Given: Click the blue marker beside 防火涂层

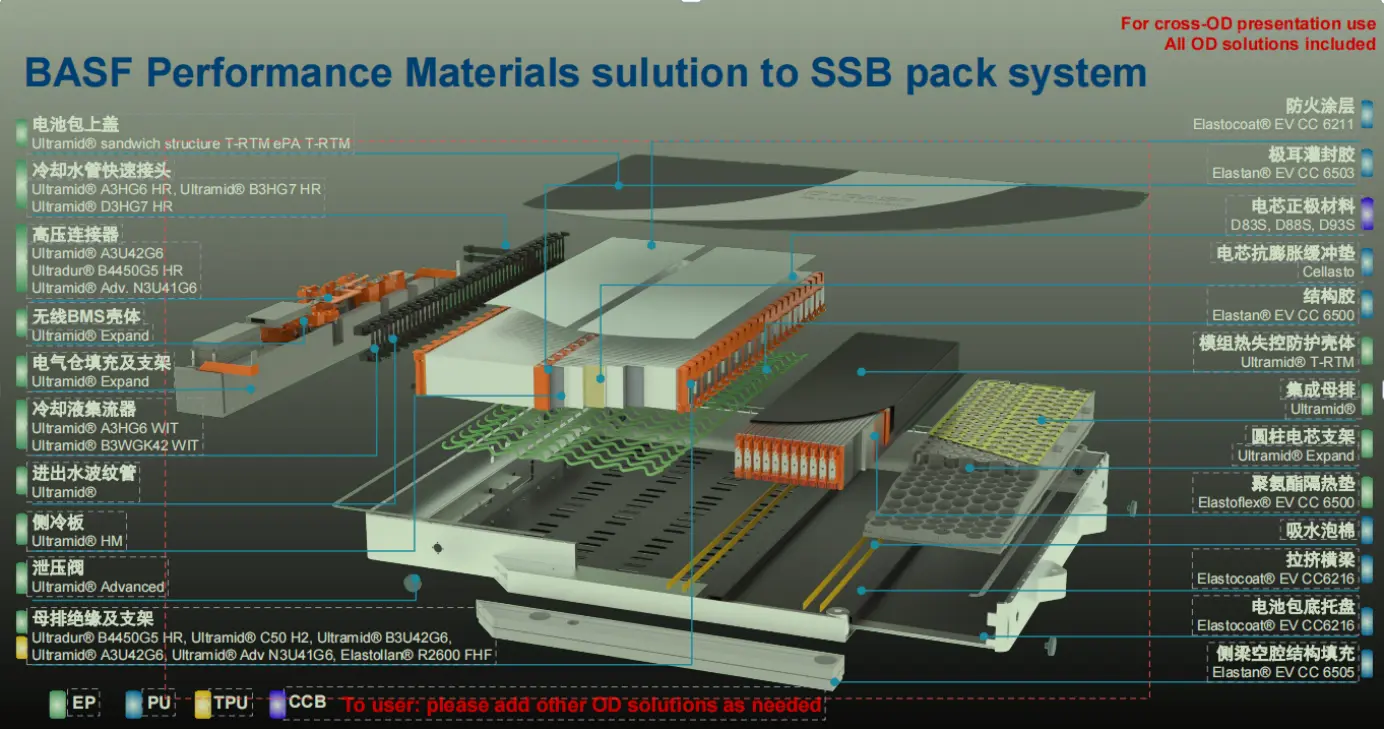Looking at the screenshot, I should (x=1367, y=113).
